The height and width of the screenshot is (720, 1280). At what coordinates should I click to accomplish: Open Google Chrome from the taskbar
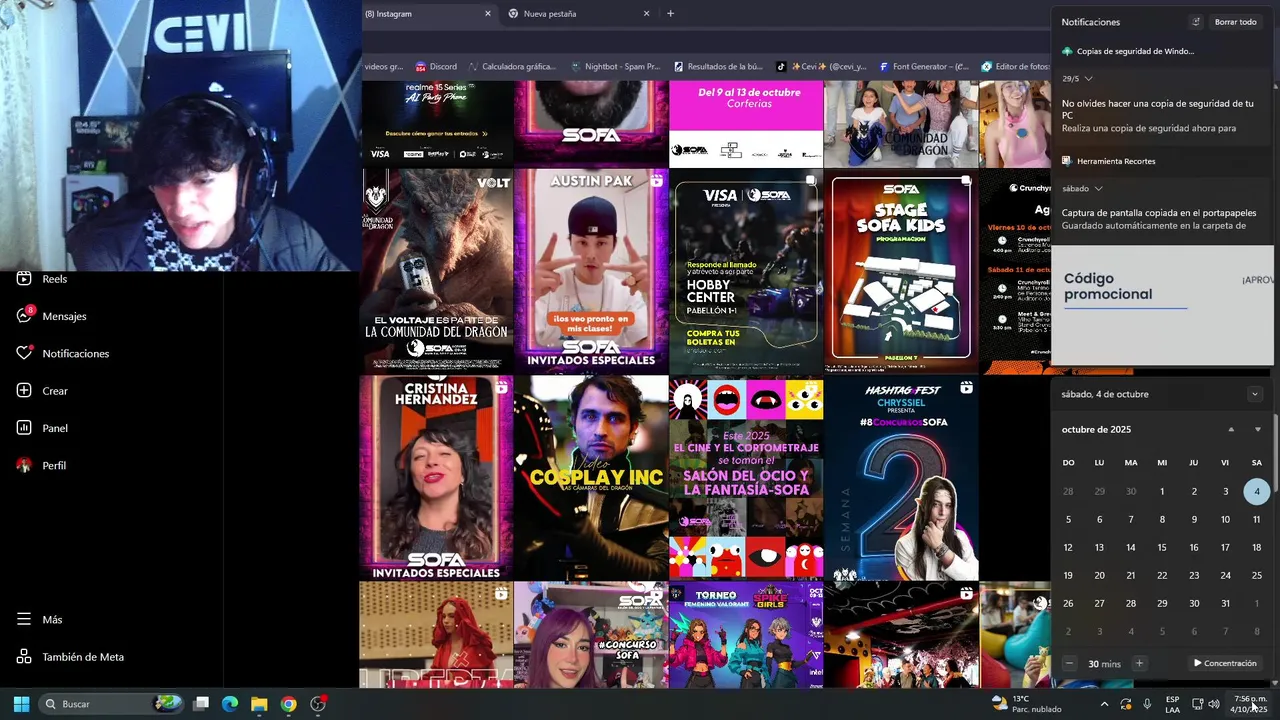[x=288, y=704]
